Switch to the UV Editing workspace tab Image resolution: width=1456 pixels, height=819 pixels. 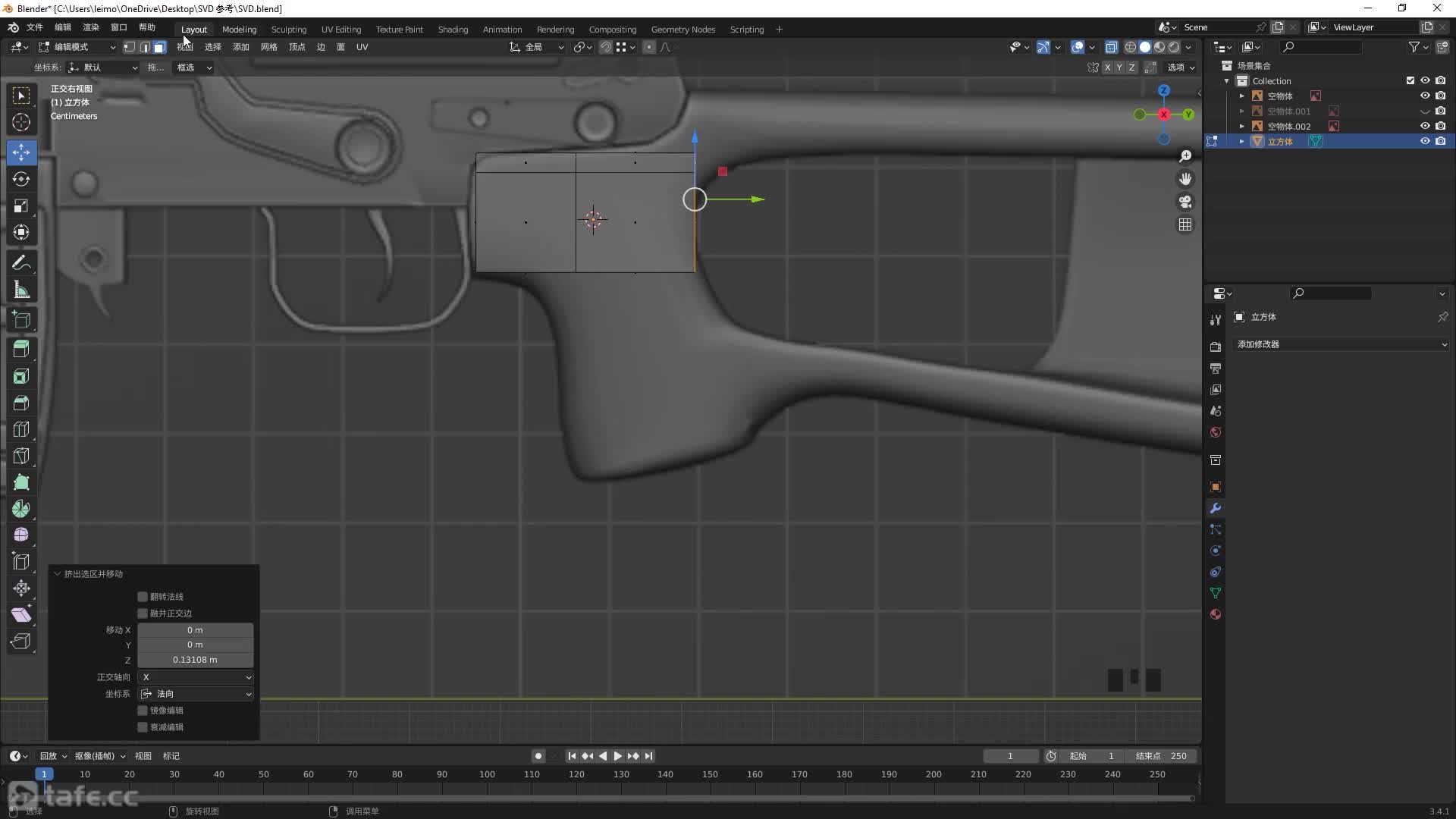[341, 30]
